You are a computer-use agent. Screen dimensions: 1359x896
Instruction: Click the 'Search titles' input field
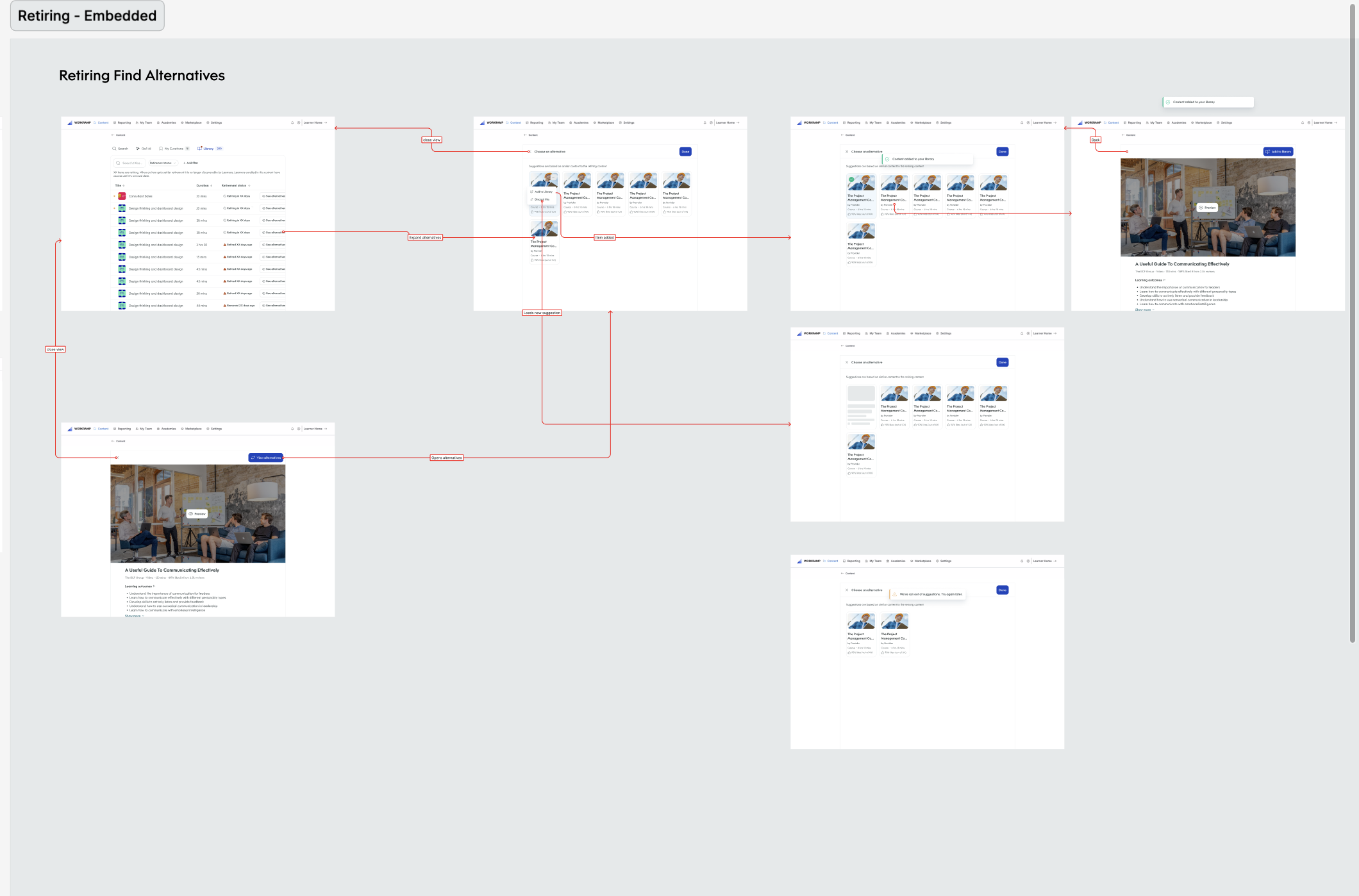(131, 163)
